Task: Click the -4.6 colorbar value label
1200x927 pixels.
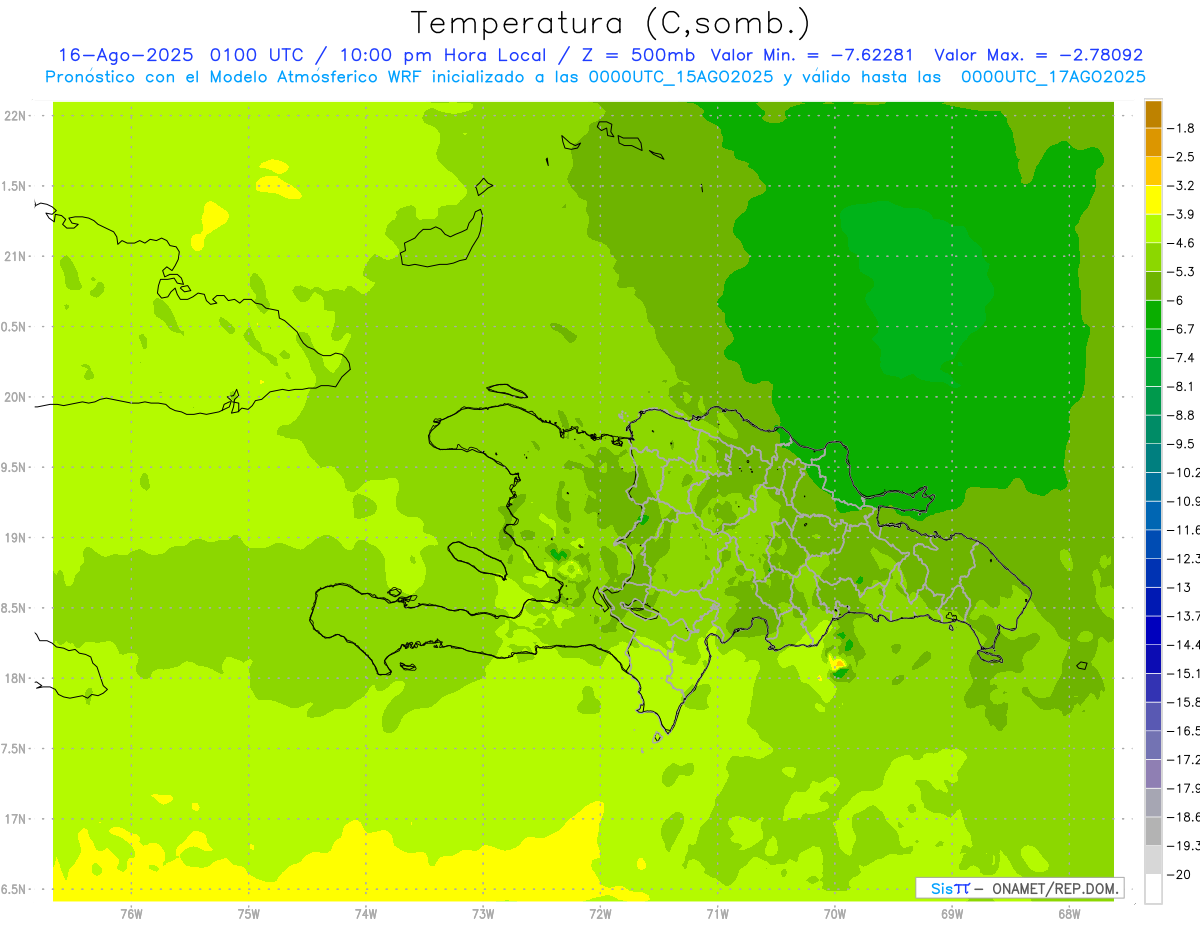Action: click(1181, 243)
